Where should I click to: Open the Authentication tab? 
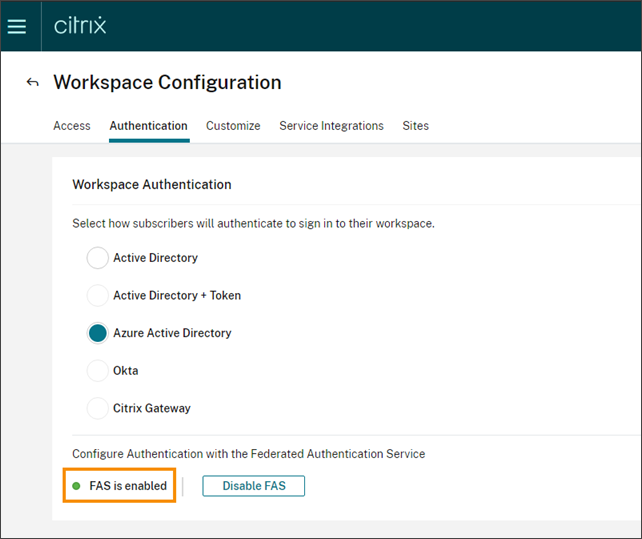coord(148,126)
